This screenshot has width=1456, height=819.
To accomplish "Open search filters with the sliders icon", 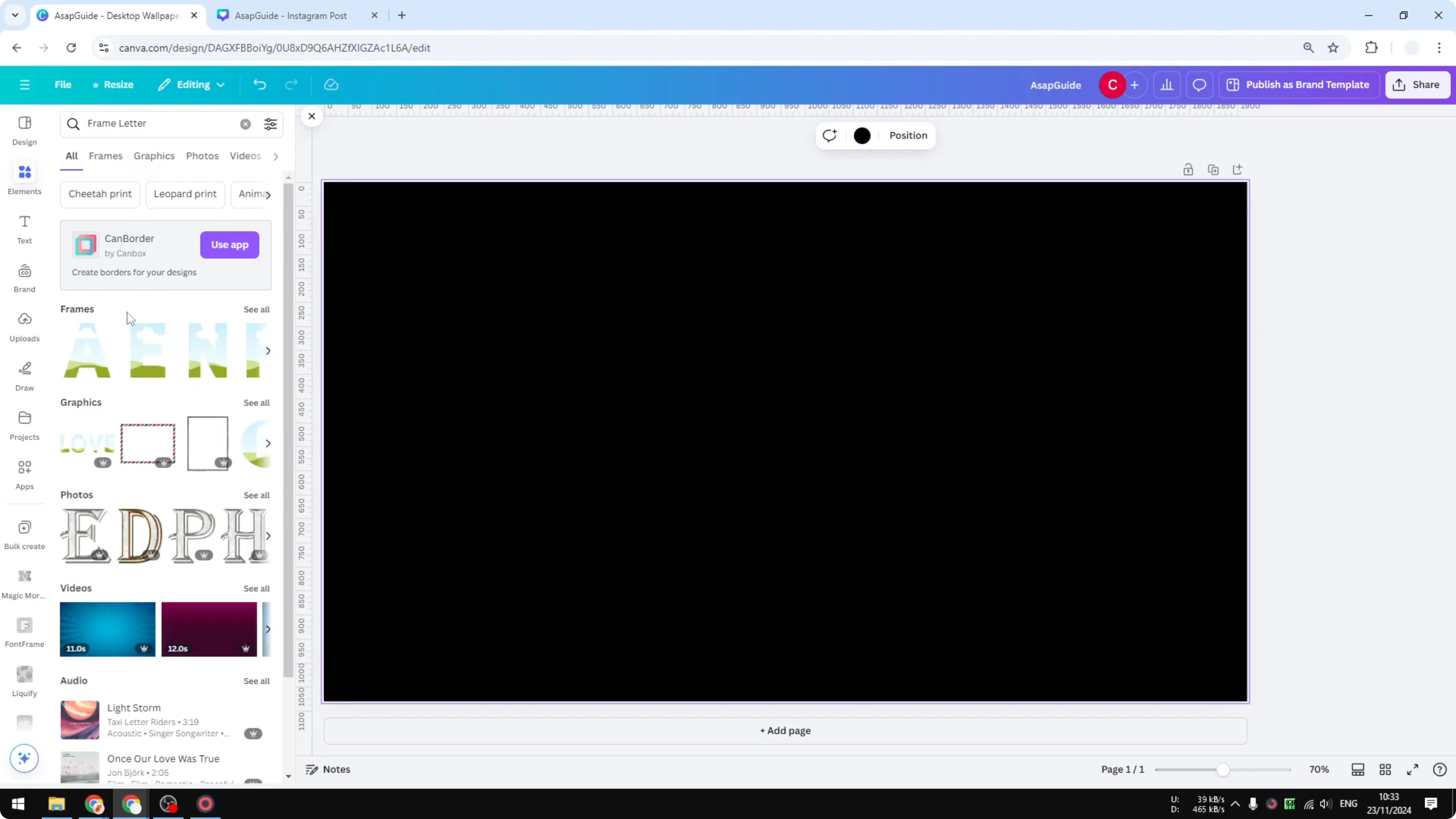I will (270, 124).
